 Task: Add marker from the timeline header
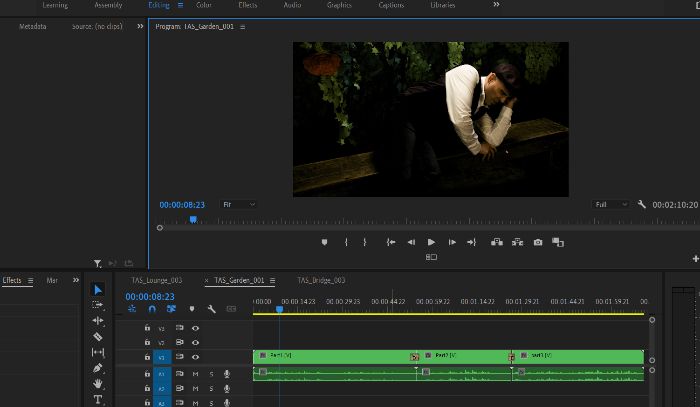coord(192,309)
